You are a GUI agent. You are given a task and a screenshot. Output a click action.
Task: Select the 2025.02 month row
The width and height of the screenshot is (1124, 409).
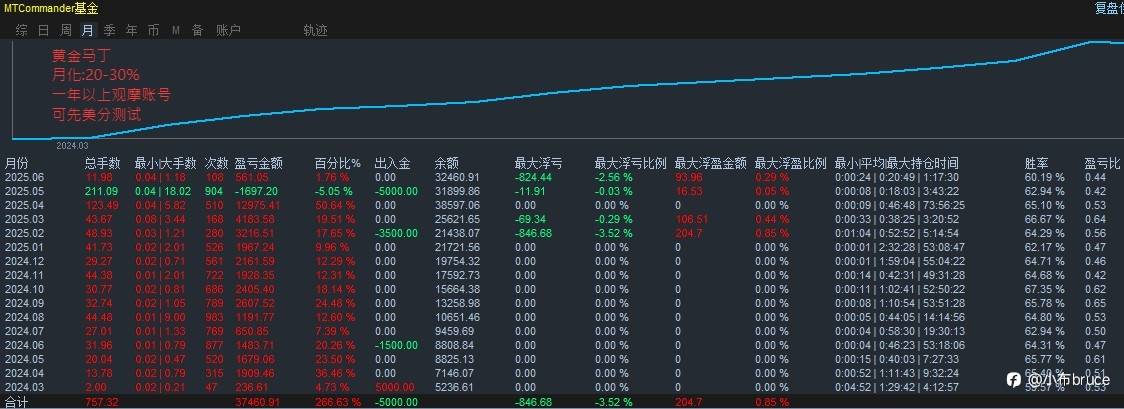click(x=562, y=233)
